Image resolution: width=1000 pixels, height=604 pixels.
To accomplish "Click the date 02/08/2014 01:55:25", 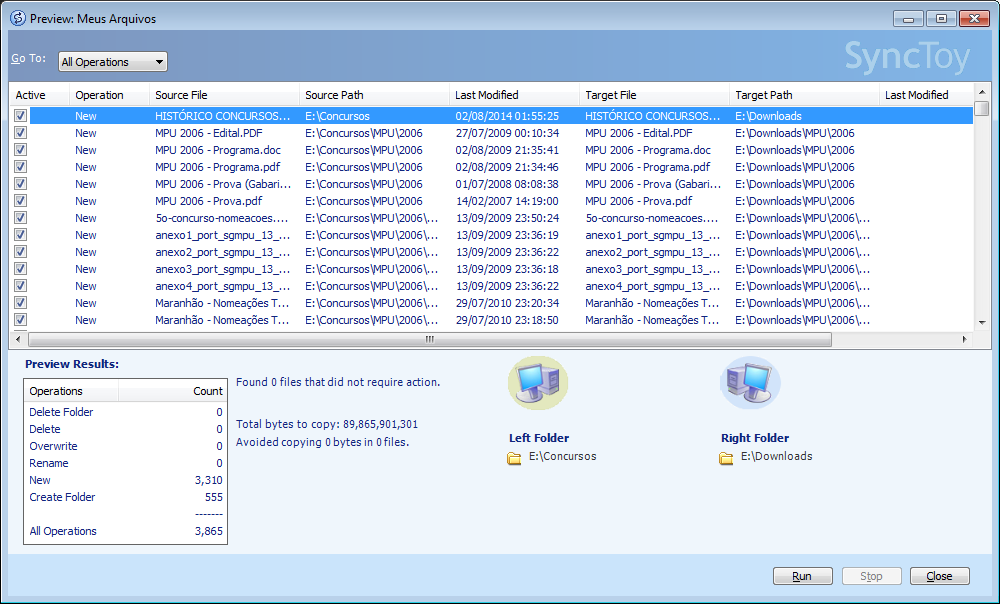I will (507, 116).
